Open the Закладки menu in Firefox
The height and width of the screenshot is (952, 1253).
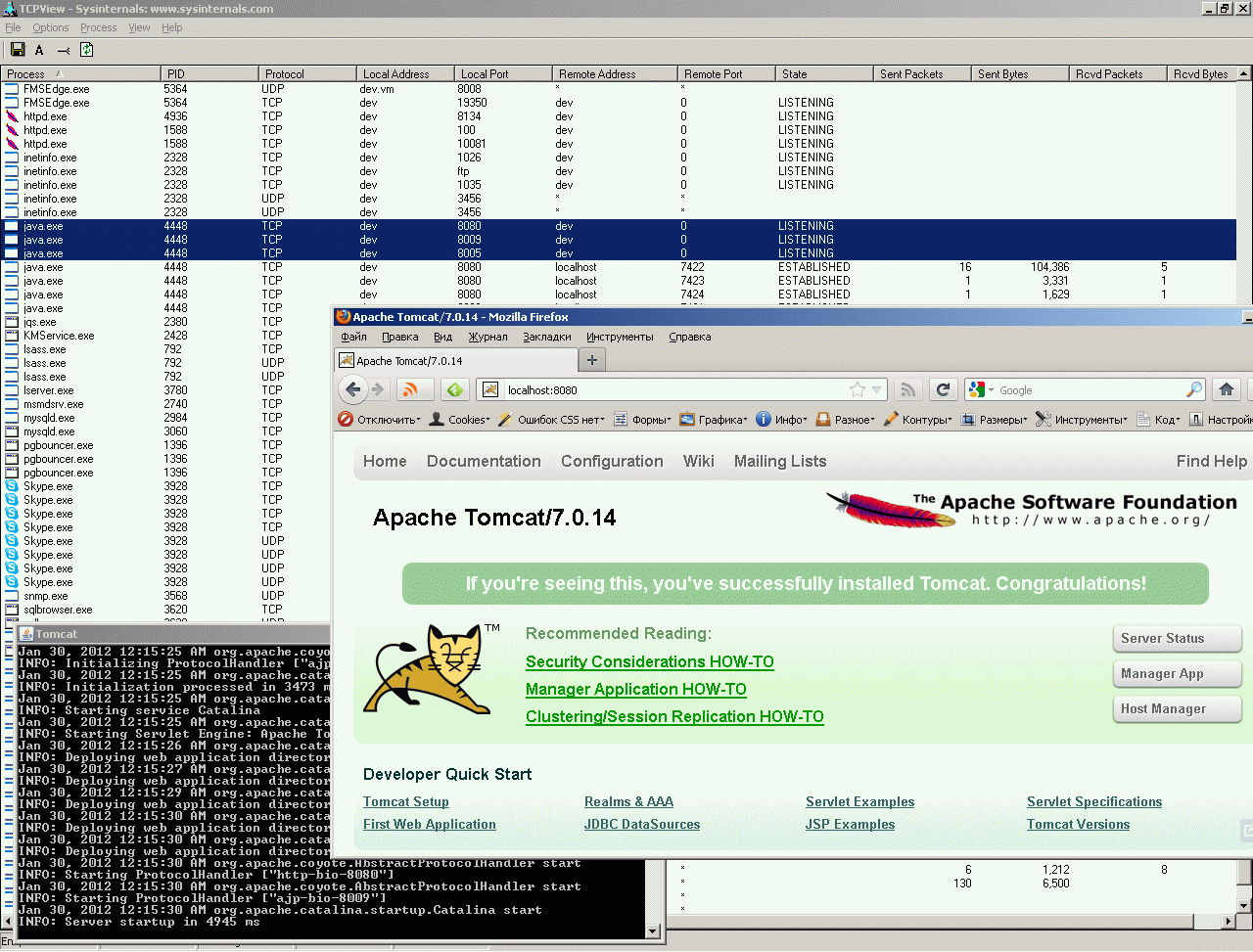(547, 337)
